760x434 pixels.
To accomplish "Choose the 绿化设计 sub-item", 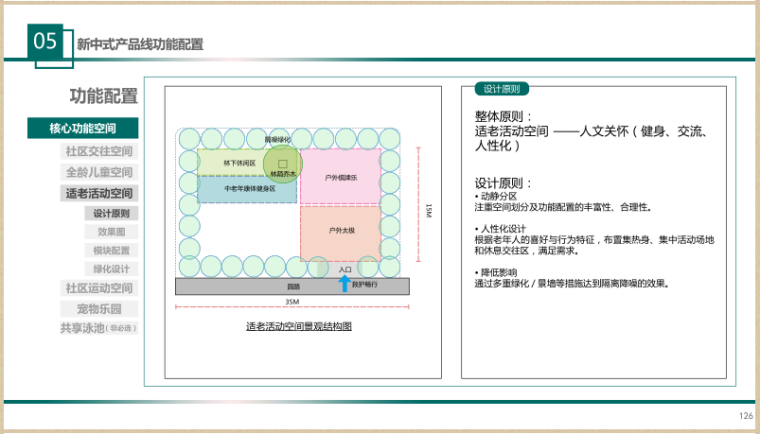I will point(110,269).
